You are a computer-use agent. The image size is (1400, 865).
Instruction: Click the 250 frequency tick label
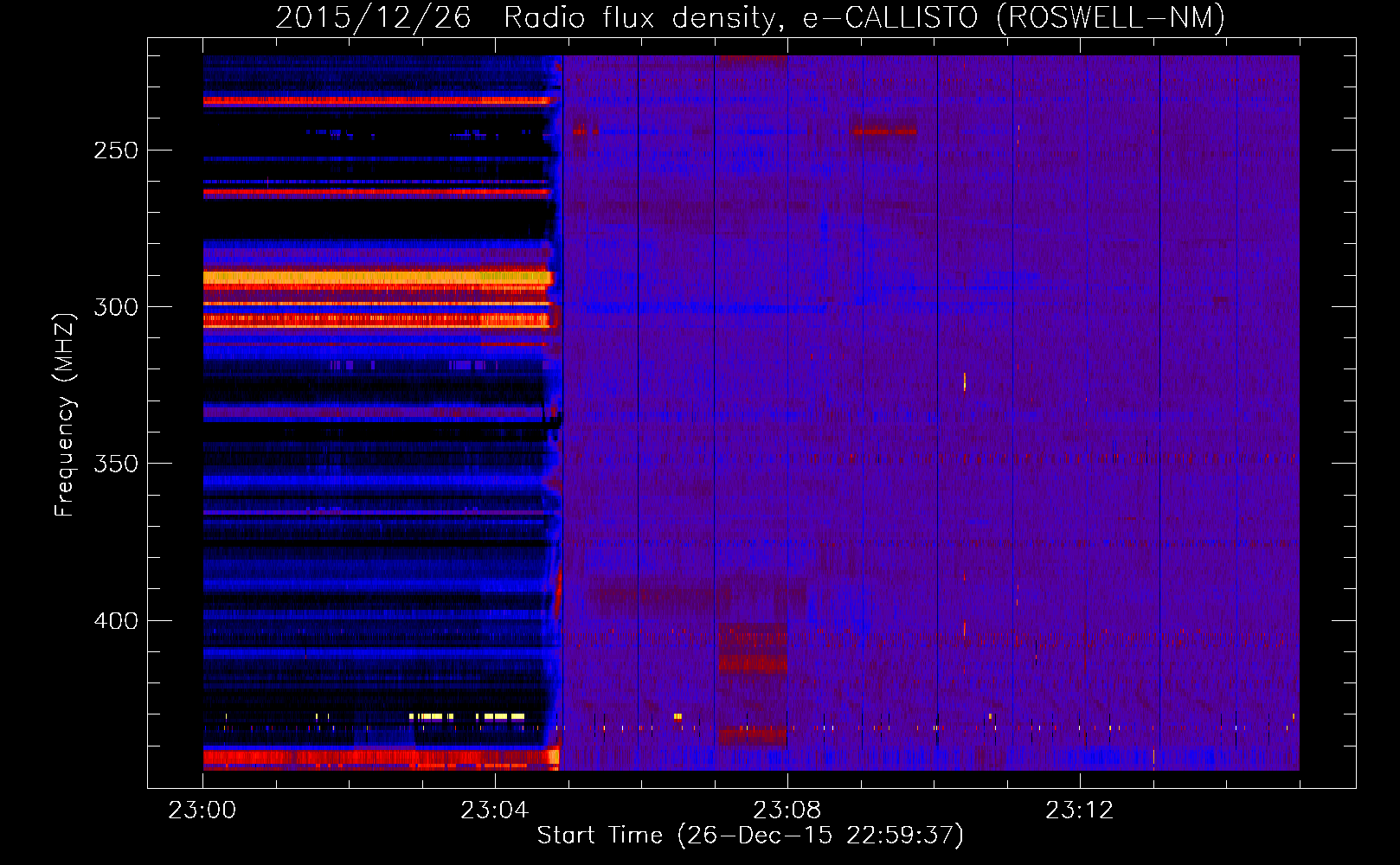click(116, 151)
